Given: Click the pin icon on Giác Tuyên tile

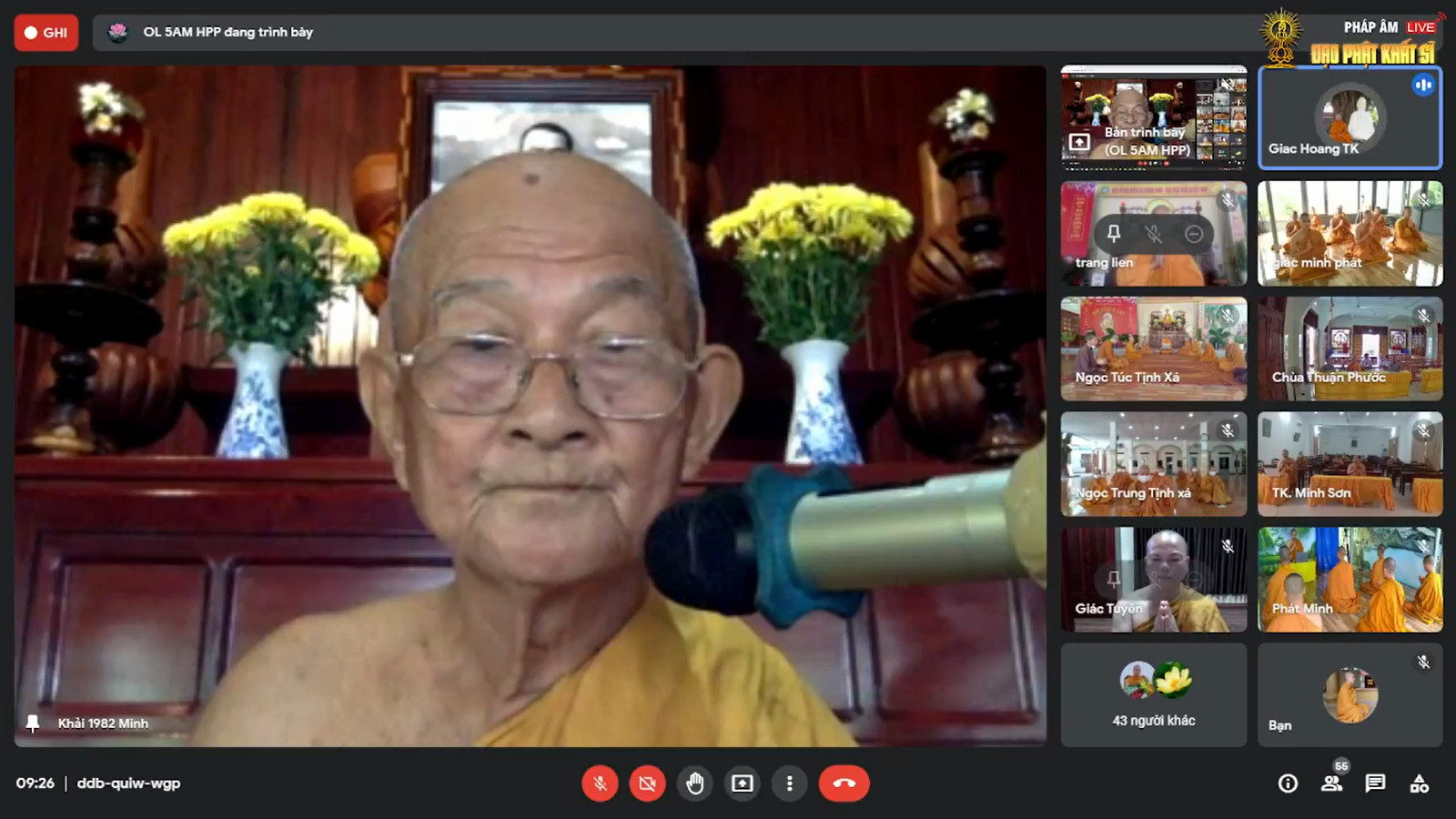Looking at the screenshot, I should coord(1113,579).
